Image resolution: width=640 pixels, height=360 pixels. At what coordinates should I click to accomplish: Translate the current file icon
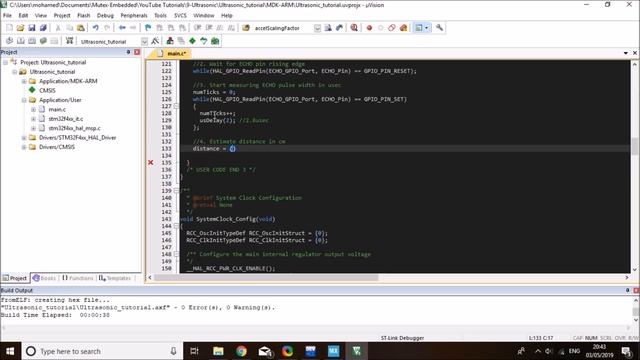[x=9, y=41]
